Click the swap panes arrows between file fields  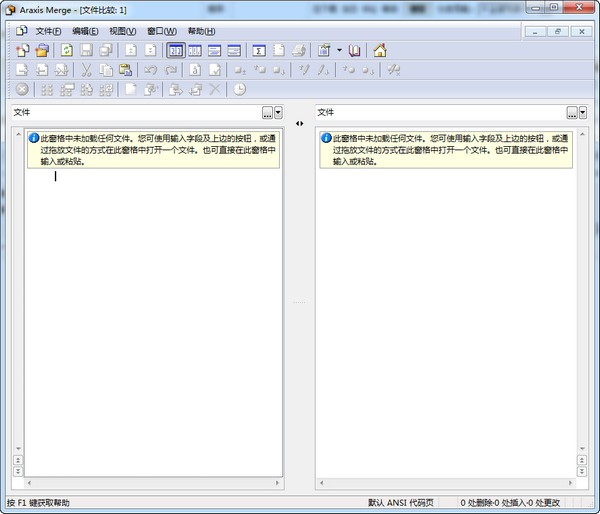(x=300, y=124)
